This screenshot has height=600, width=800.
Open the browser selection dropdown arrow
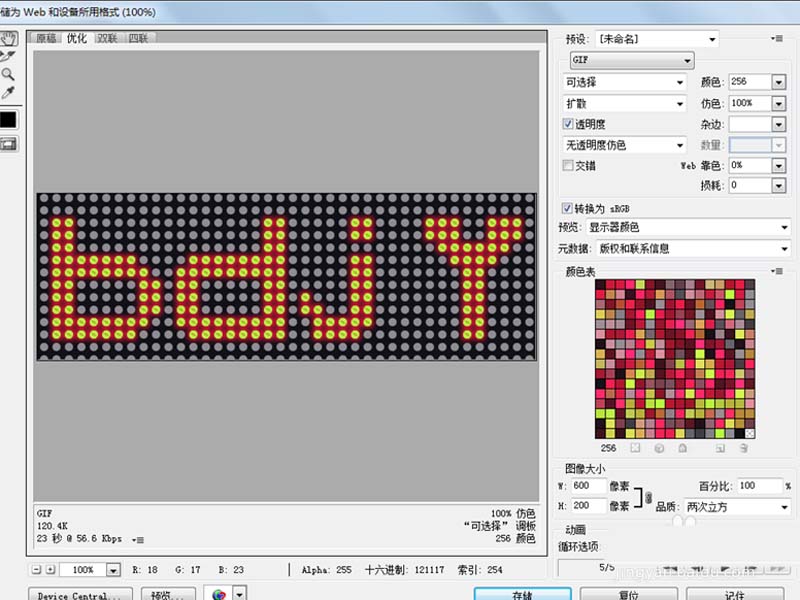(x=240, y=594)
